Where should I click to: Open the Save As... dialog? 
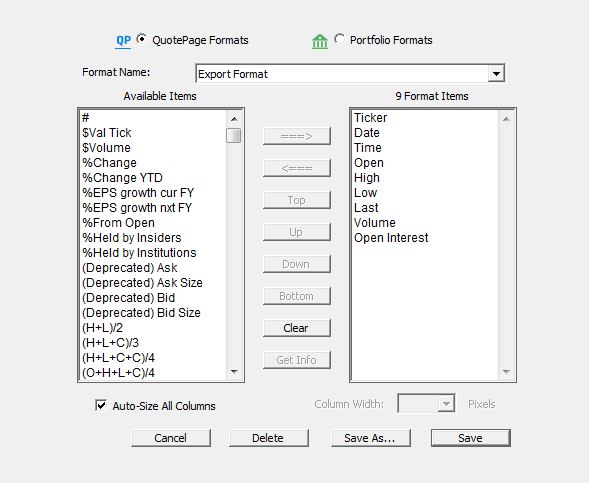370,438
